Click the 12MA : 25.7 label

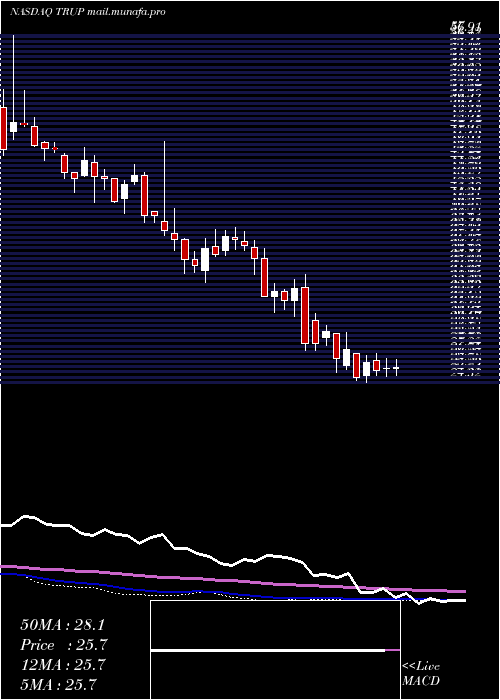(63, 665)
